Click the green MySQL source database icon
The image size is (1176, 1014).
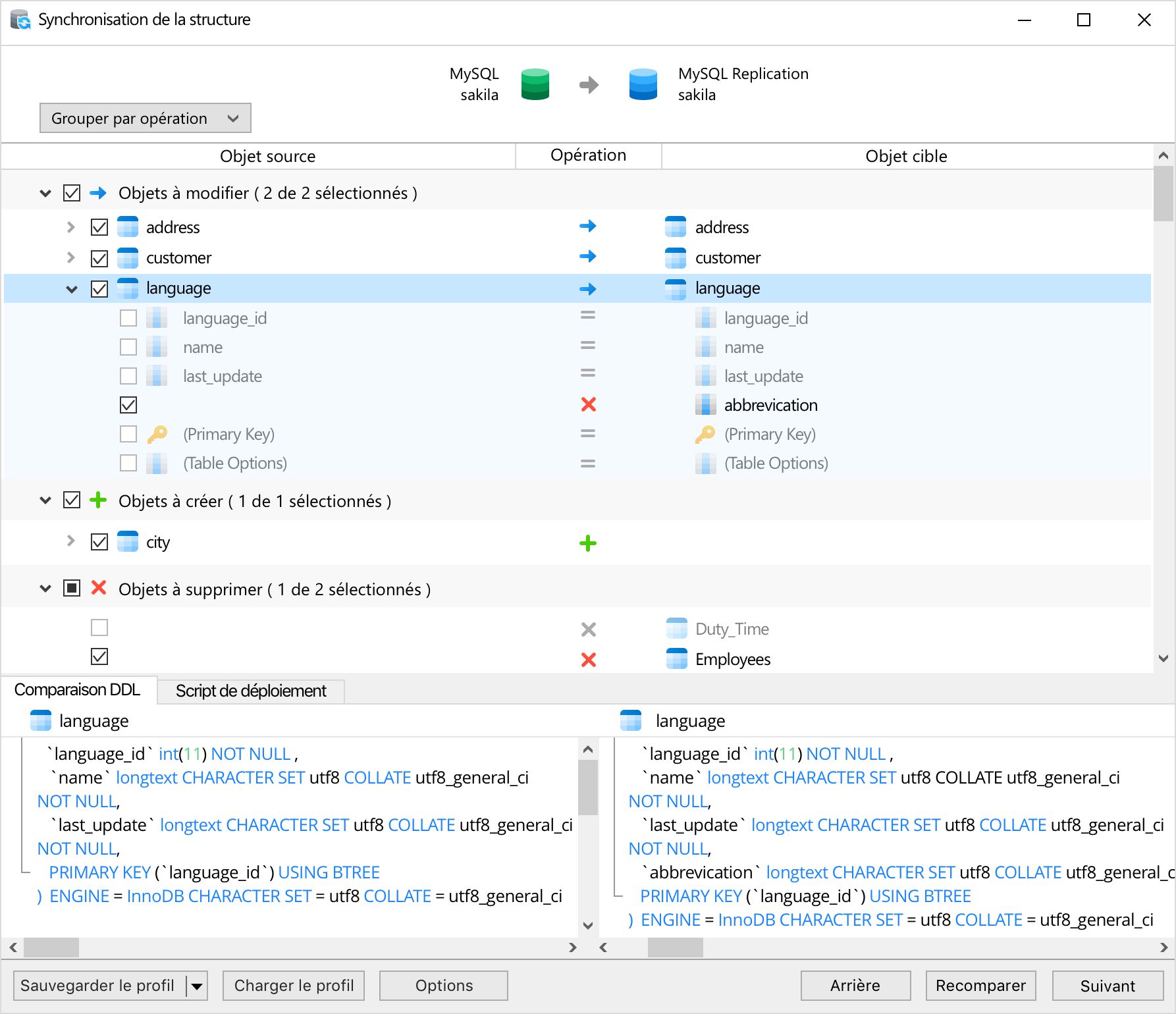pos(535,84)
